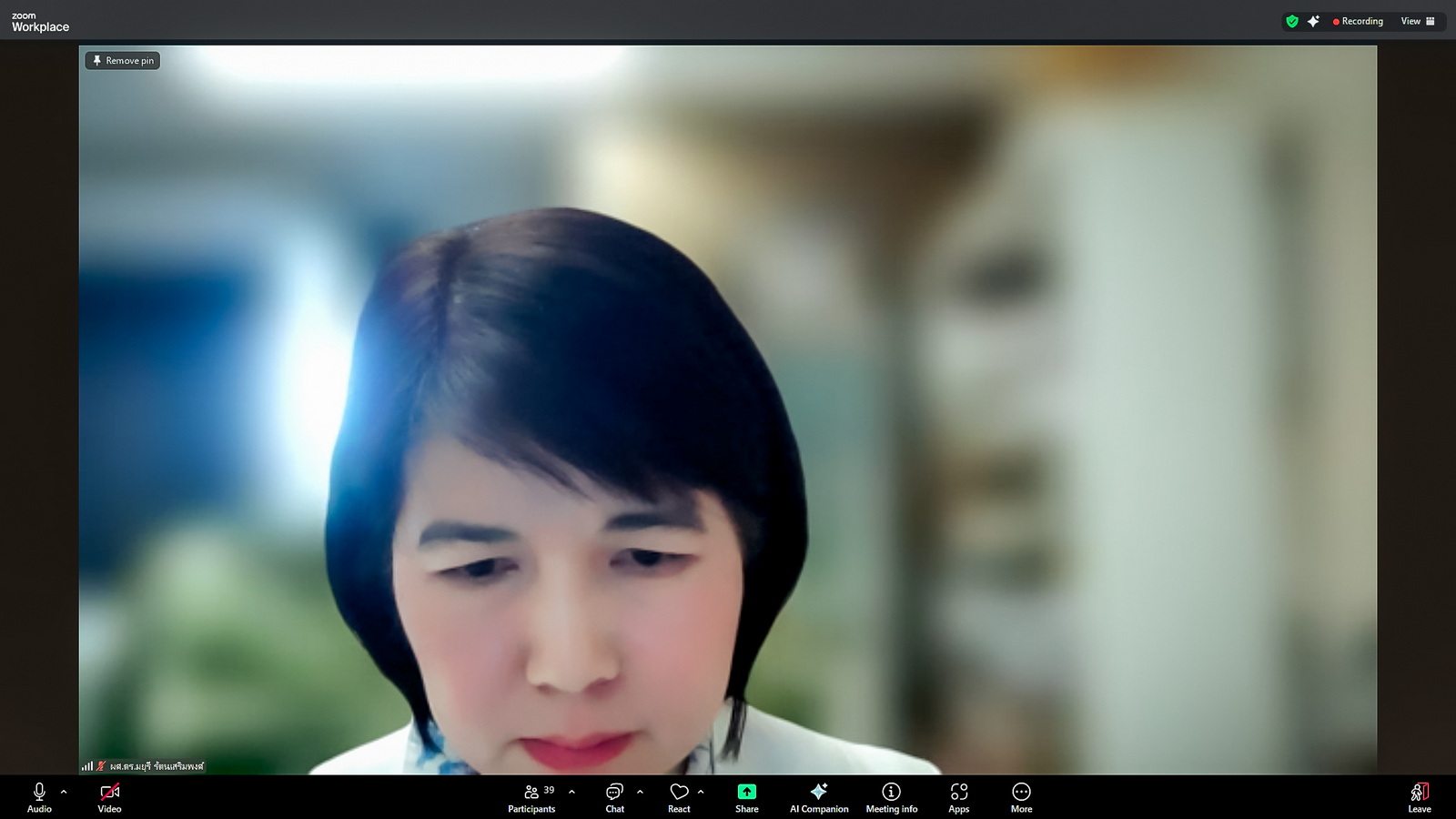Expand the chevron next to Chat

(640, 792)
